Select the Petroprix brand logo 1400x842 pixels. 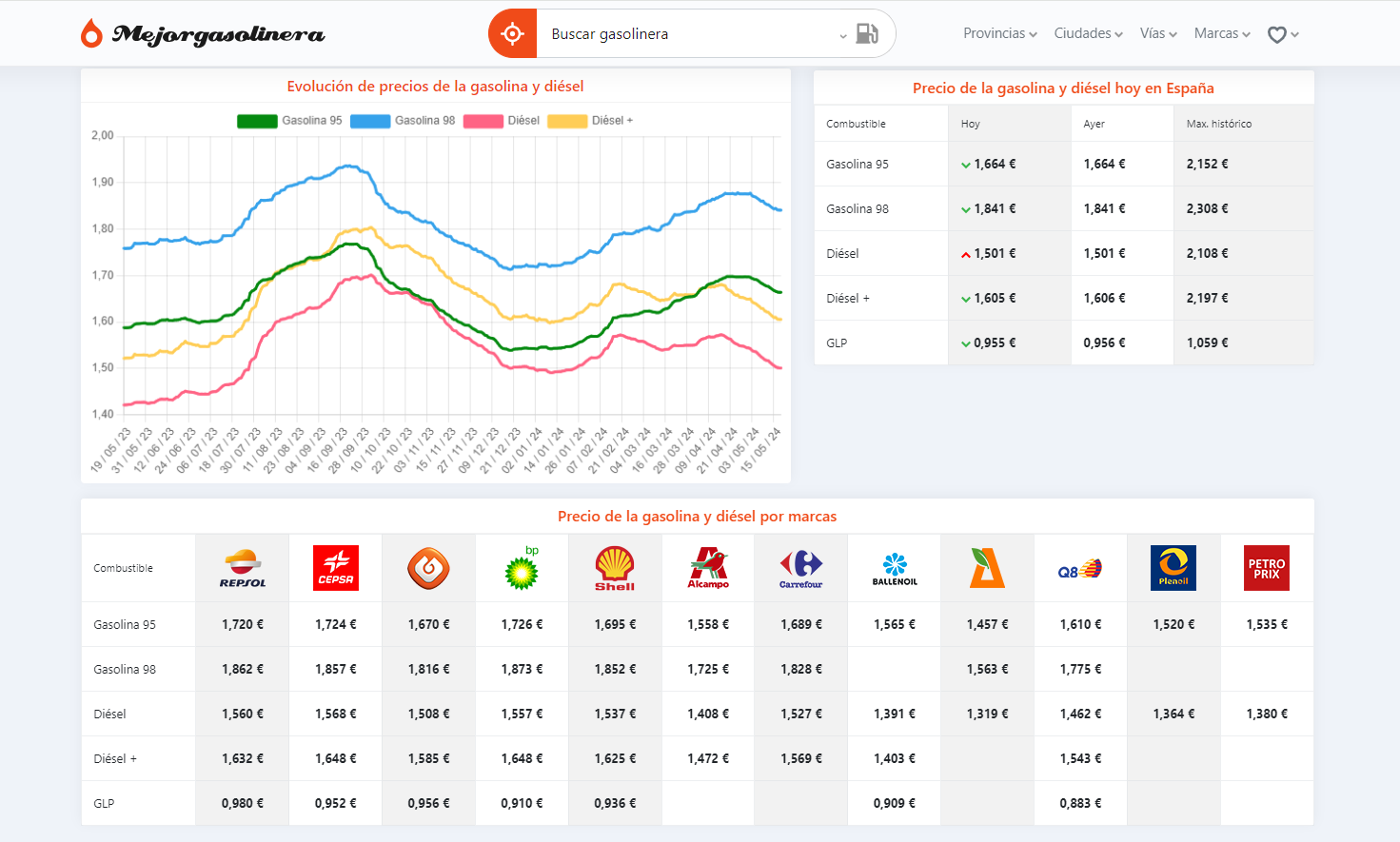(1267, 568)
